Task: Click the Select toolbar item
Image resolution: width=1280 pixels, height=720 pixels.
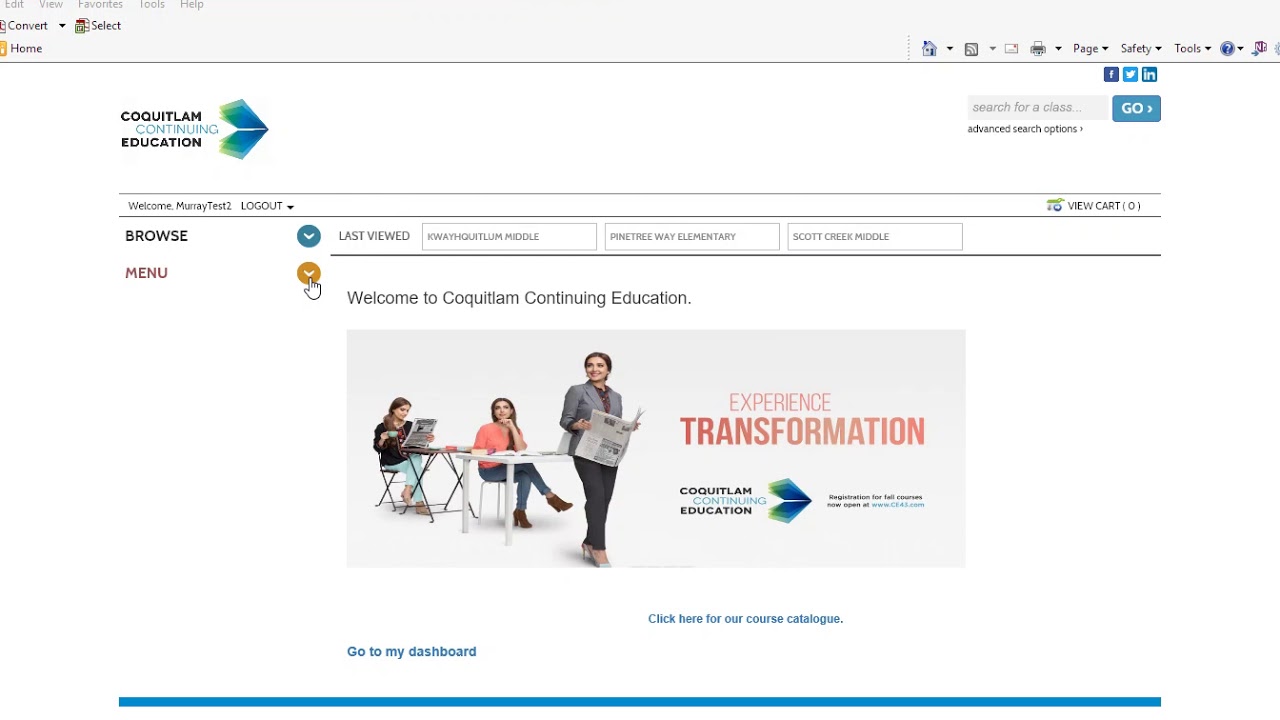Action: pos(98,25)
